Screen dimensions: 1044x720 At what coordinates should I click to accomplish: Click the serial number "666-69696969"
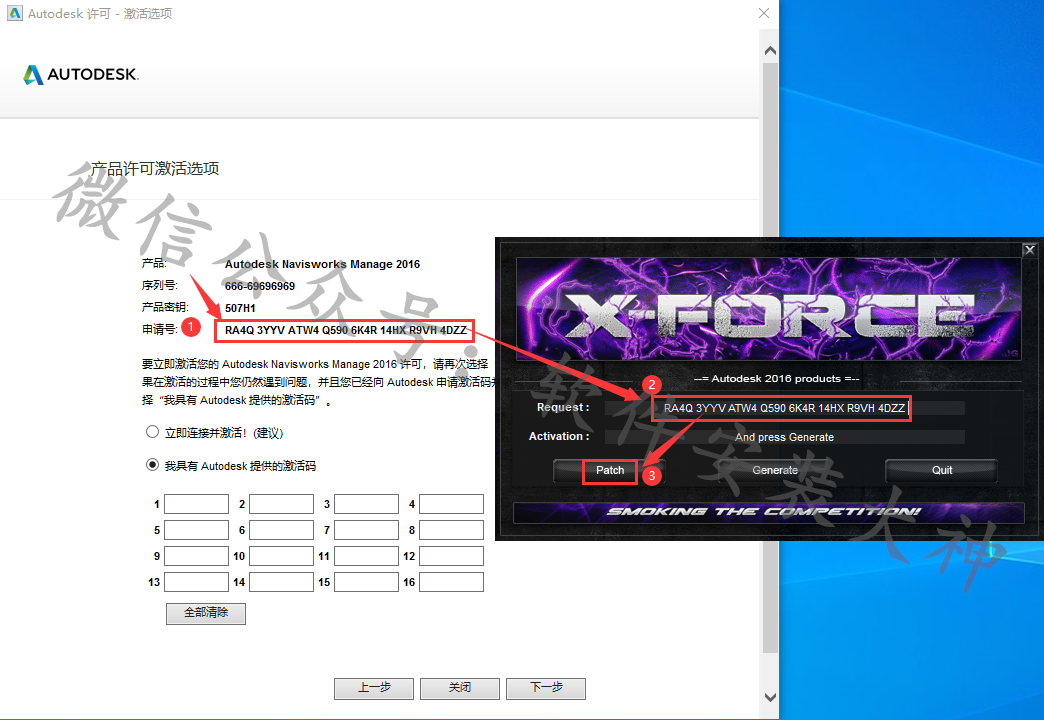260,286
